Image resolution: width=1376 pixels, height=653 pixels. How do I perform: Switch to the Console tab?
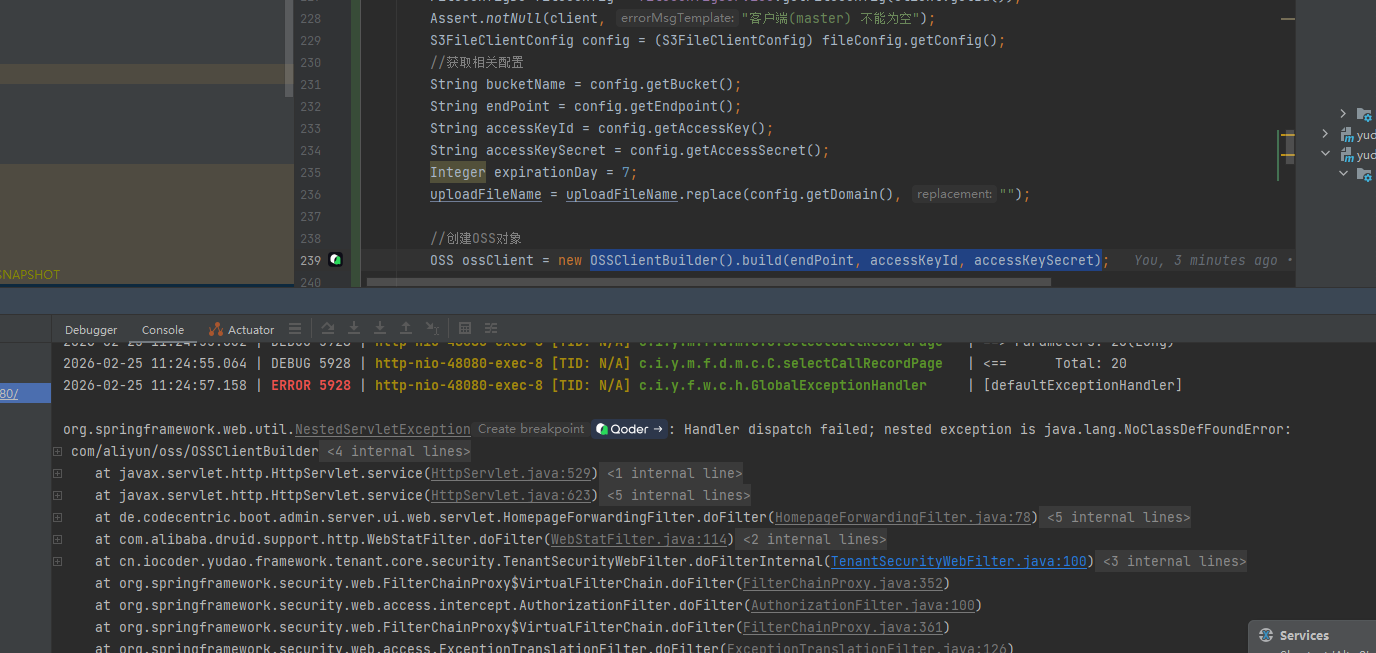(x=163, y=330)
